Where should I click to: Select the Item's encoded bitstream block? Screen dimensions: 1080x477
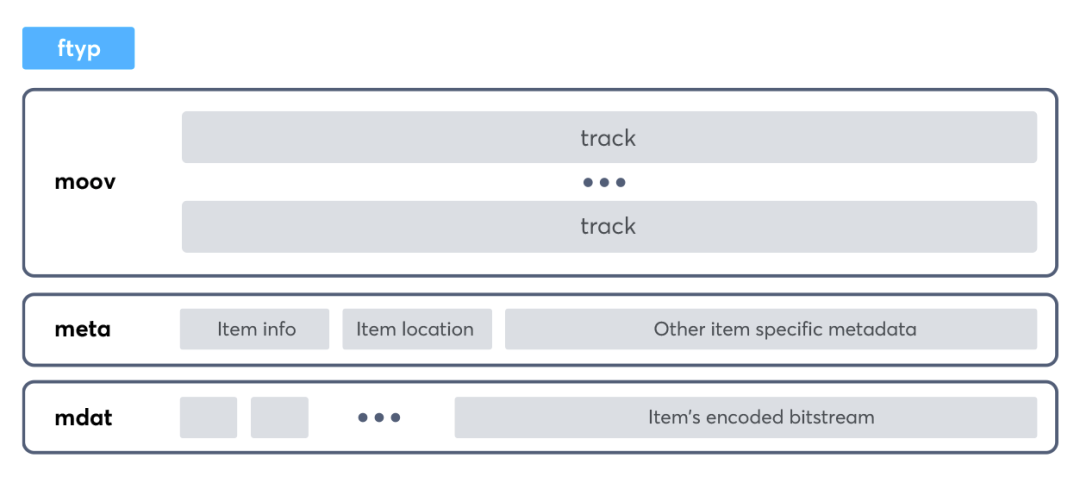(745, 417)
